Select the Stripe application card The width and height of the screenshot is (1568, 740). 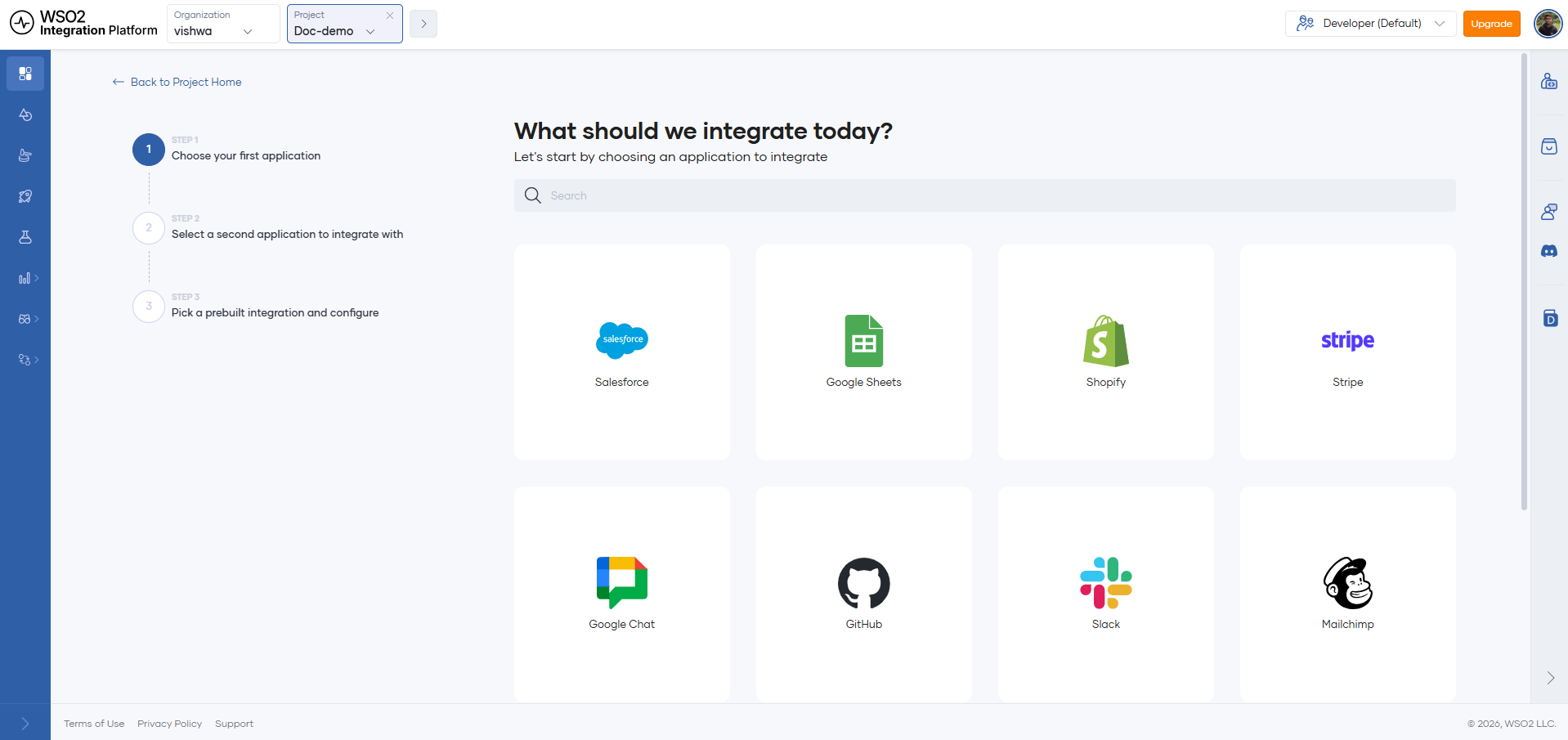coord(1348,352)
